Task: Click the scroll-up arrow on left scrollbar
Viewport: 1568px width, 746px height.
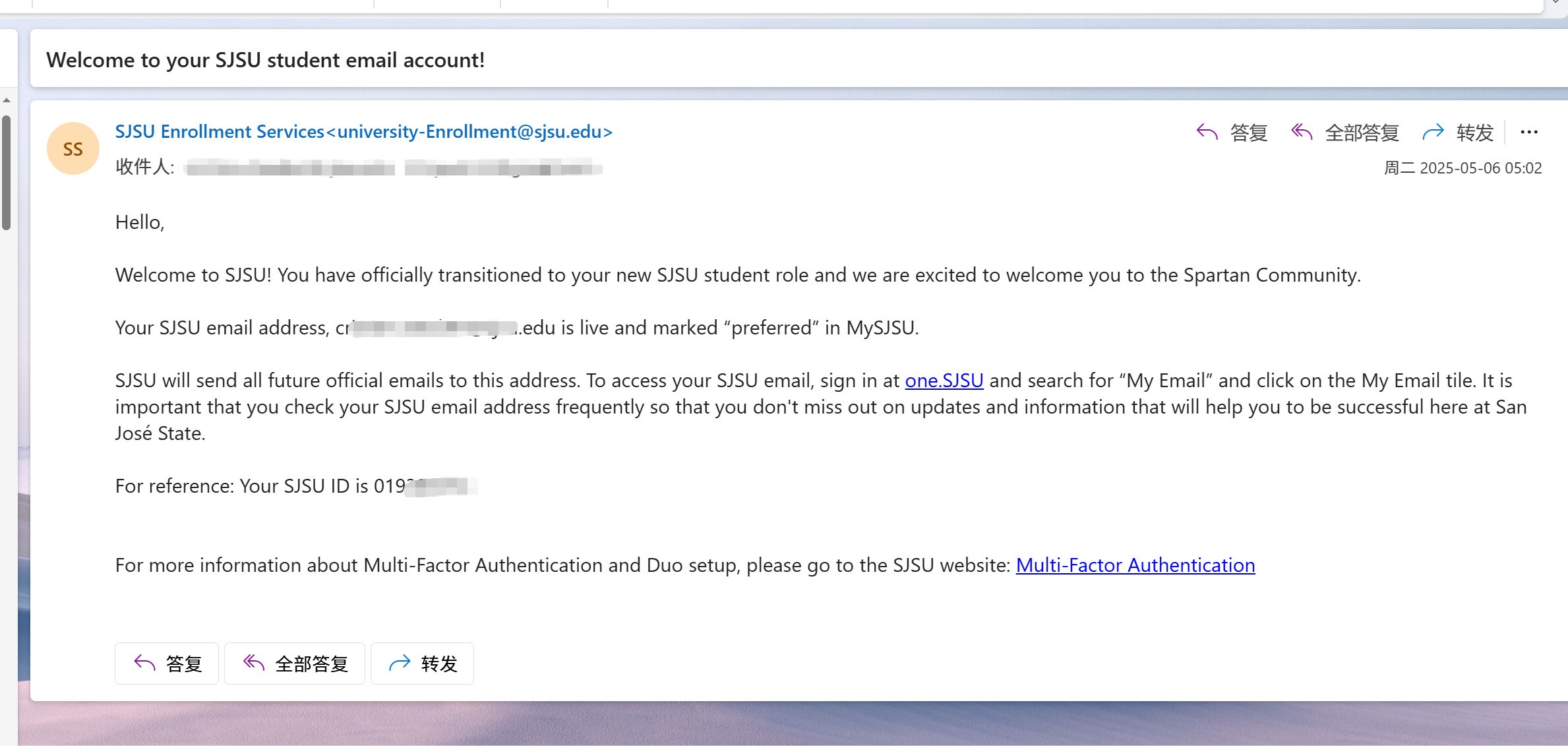Action: coord(7,101)
